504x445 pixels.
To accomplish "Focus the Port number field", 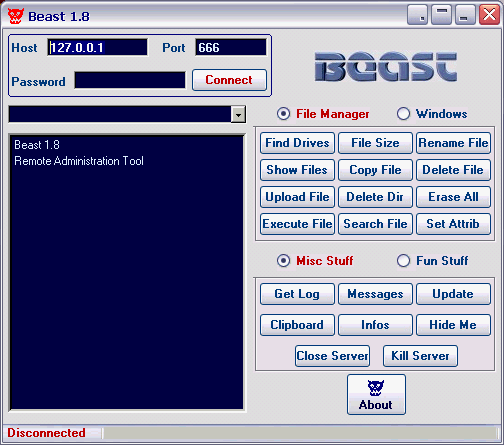I will [x=231, y=47].
